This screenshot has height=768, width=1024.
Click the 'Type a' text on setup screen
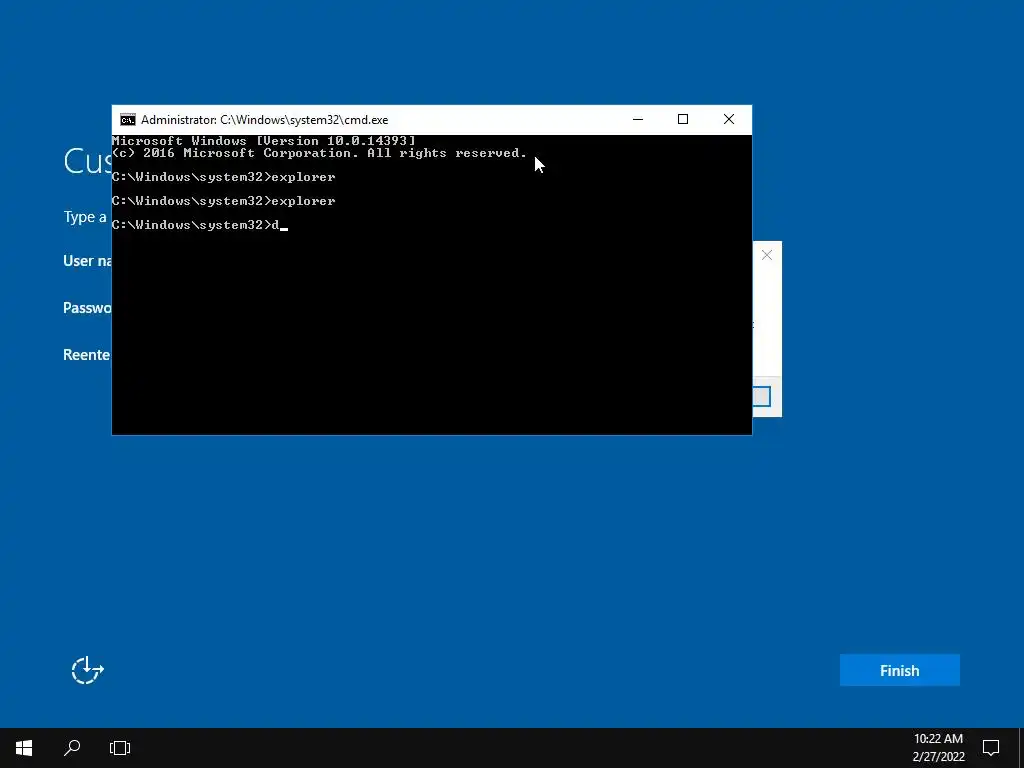pos(86,217)
